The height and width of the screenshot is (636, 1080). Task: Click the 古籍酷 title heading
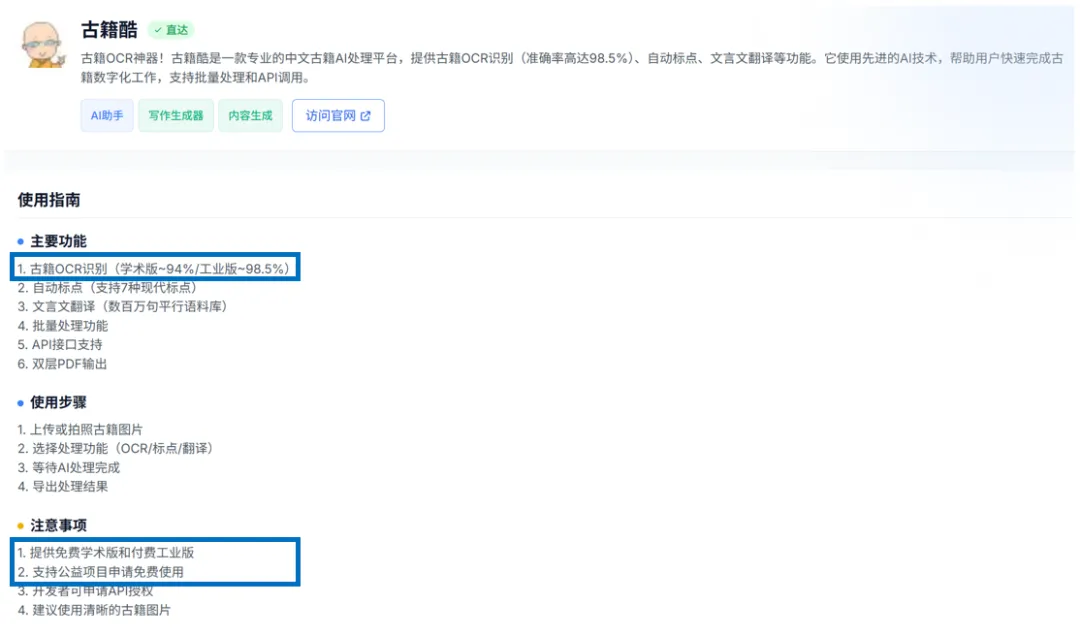[x=109, y=30]
